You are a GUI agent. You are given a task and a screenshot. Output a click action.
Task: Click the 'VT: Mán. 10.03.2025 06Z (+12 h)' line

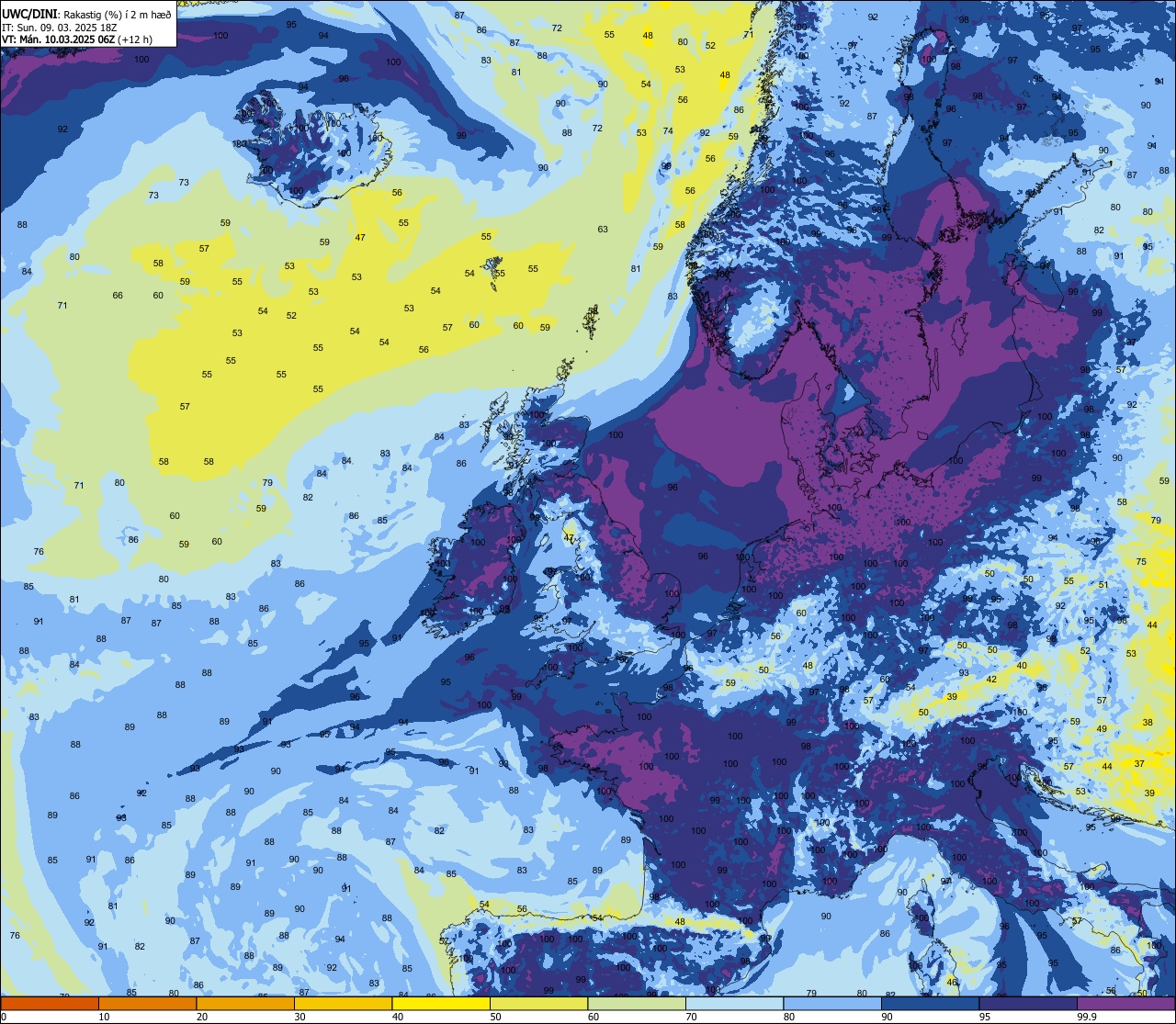pos(77,39)
